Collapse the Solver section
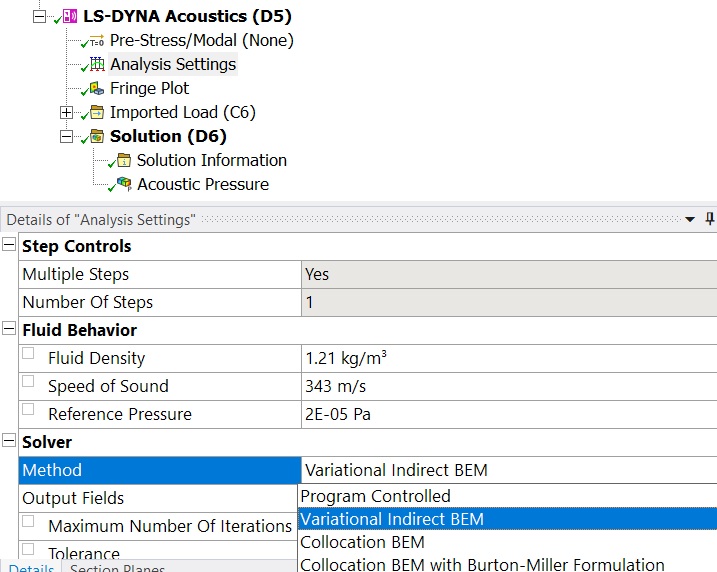The width and height of the screenshot is (717, 572). (9, 441)
